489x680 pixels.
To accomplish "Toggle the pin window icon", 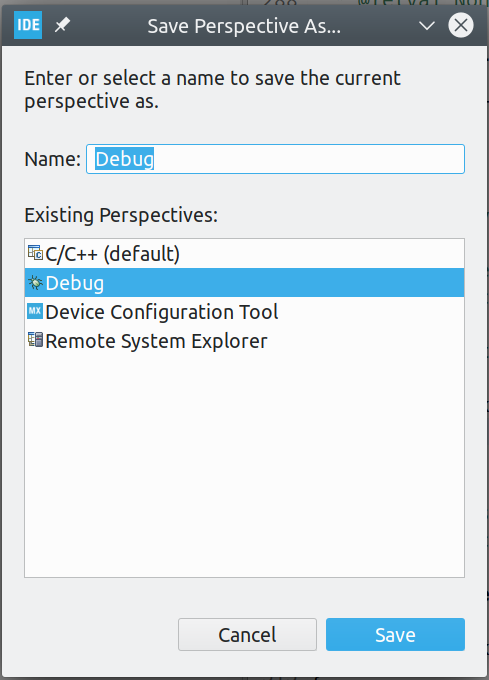I will pos(62,25).
